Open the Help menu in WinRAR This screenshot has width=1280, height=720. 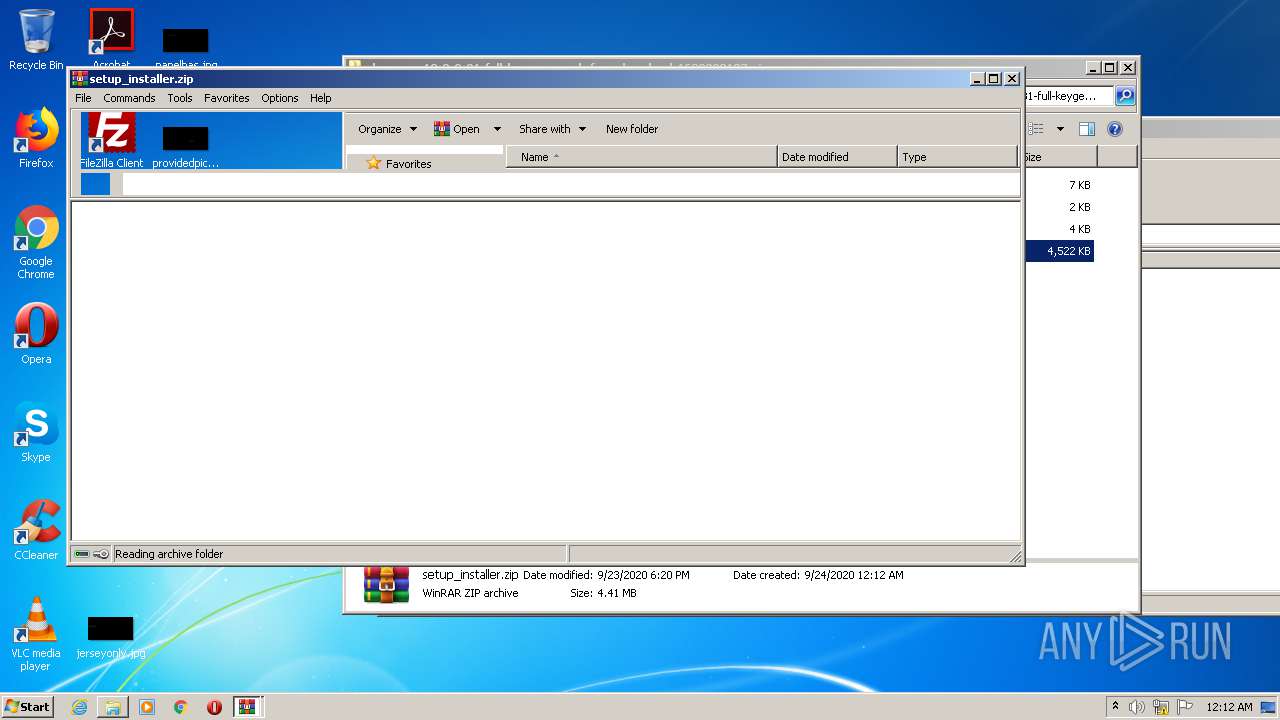[320, 98]
